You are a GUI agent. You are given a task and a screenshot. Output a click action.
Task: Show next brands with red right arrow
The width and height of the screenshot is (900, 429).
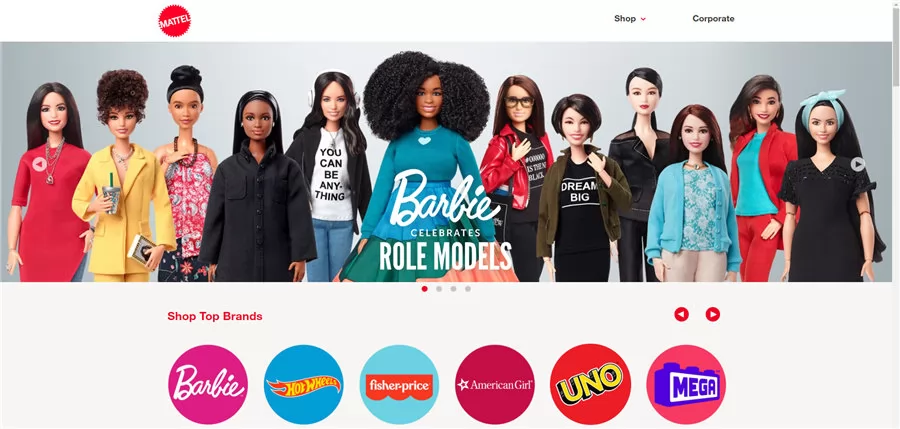[712, 314]
